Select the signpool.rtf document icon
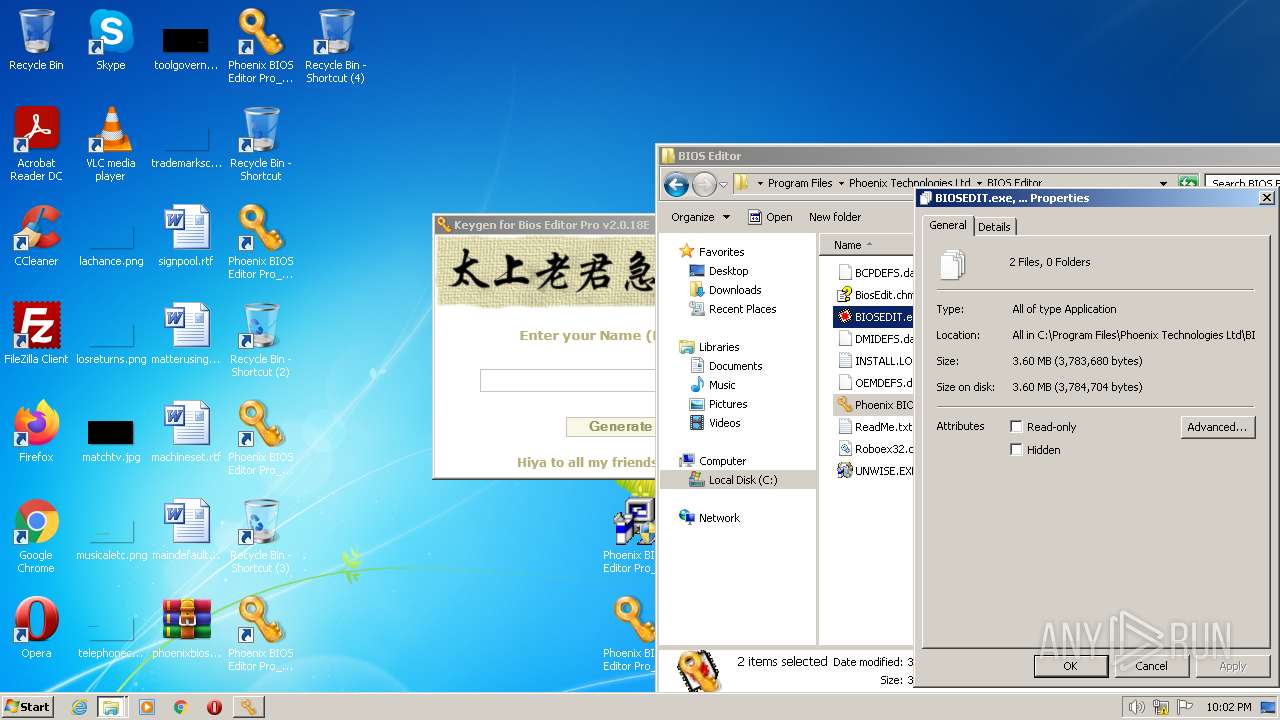The image size is (1280, 720). [186, 236]
